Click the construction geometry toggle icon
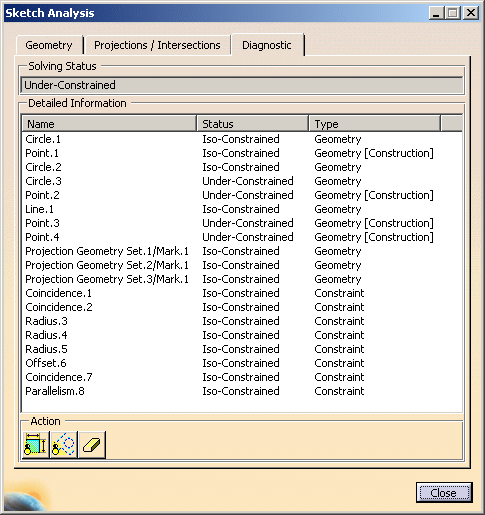The width and height of the screenshot is (485, 515). click(x=64, y=445)
